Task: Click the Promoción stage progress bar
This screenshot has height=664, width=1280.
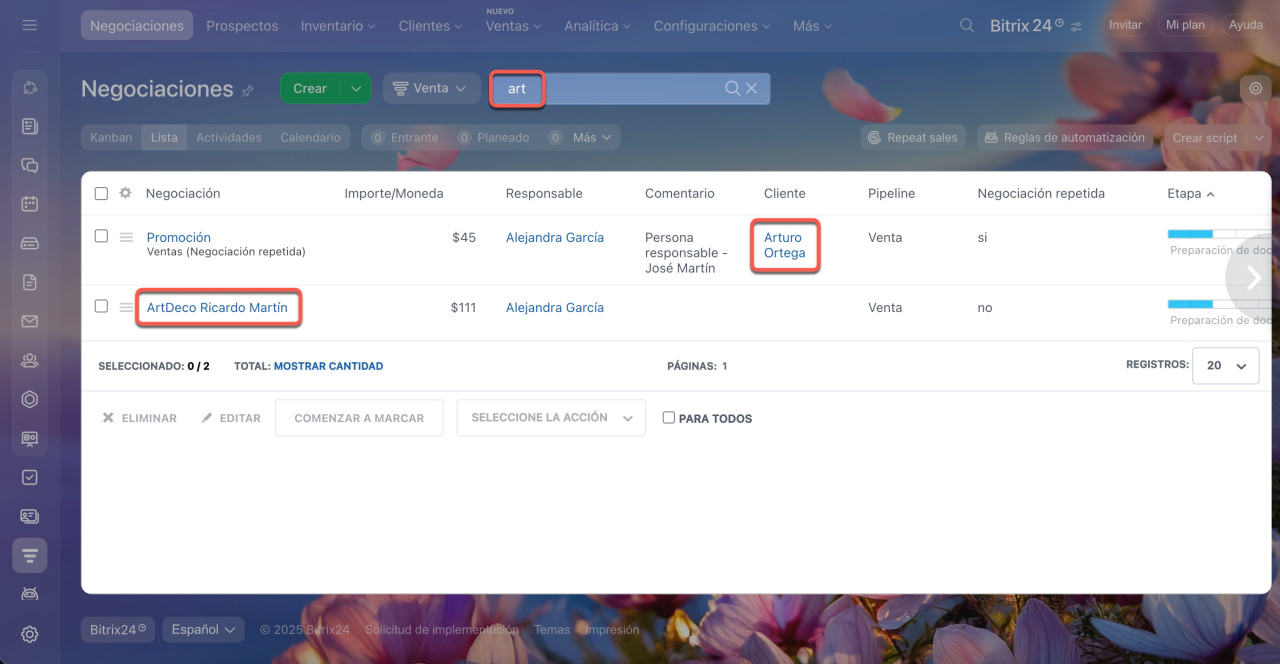Action: [x=1220, y=234]
